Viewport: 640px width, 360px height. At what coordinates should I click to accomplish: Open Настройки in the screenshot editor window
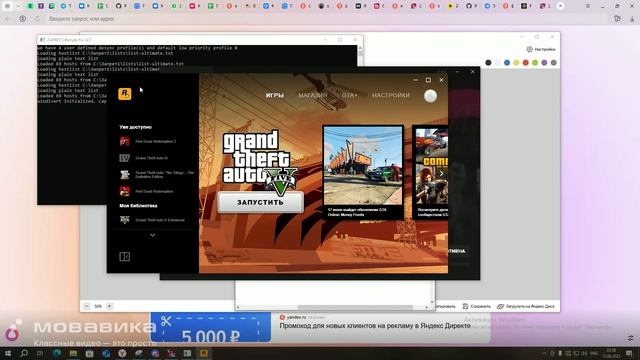[541, 49]
